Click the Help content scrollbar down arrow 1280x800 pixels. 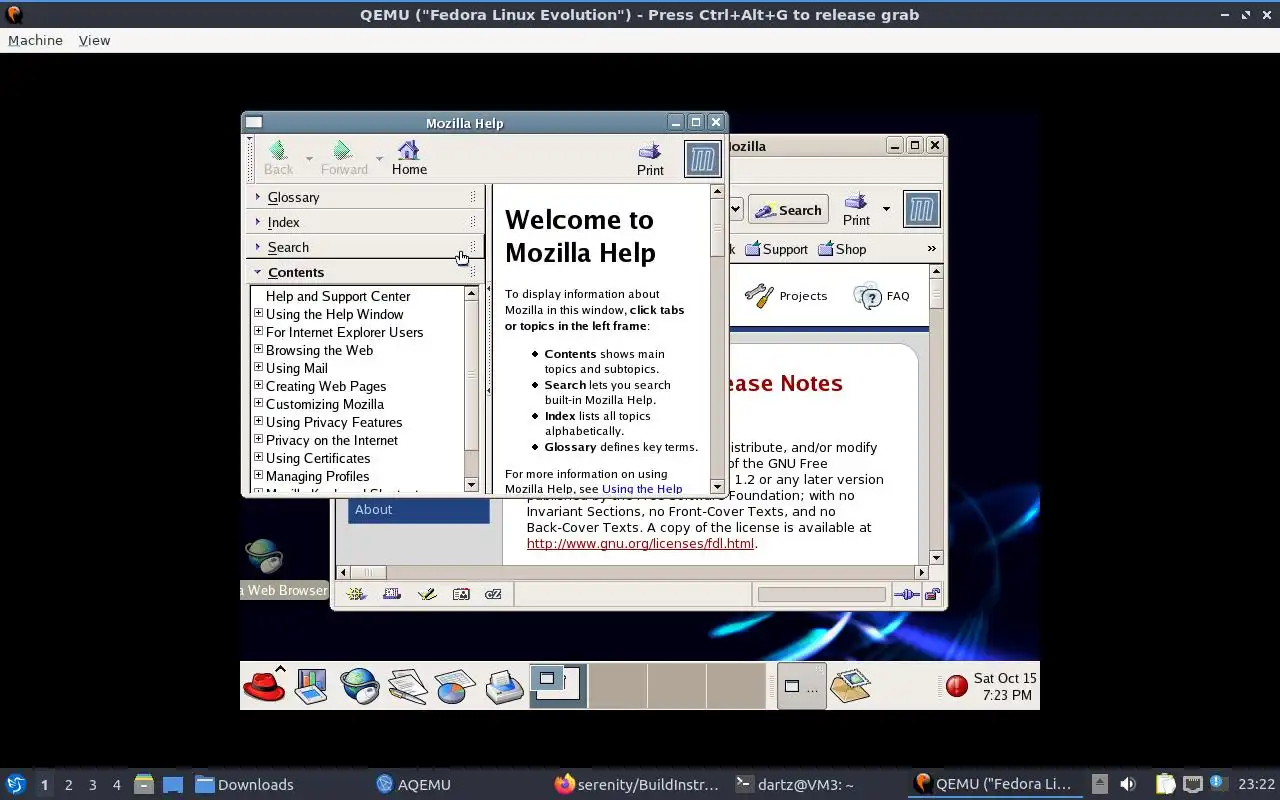(x=717, y=486)
